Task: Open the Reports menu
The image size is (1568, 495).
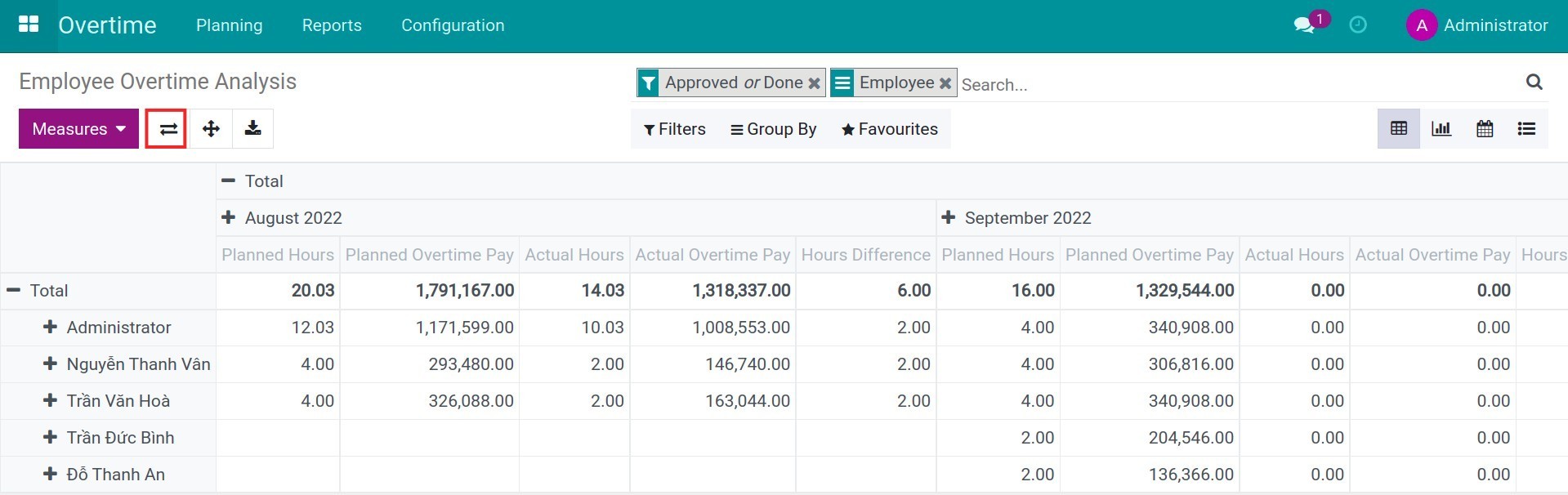Action: [x=332, y=25]
